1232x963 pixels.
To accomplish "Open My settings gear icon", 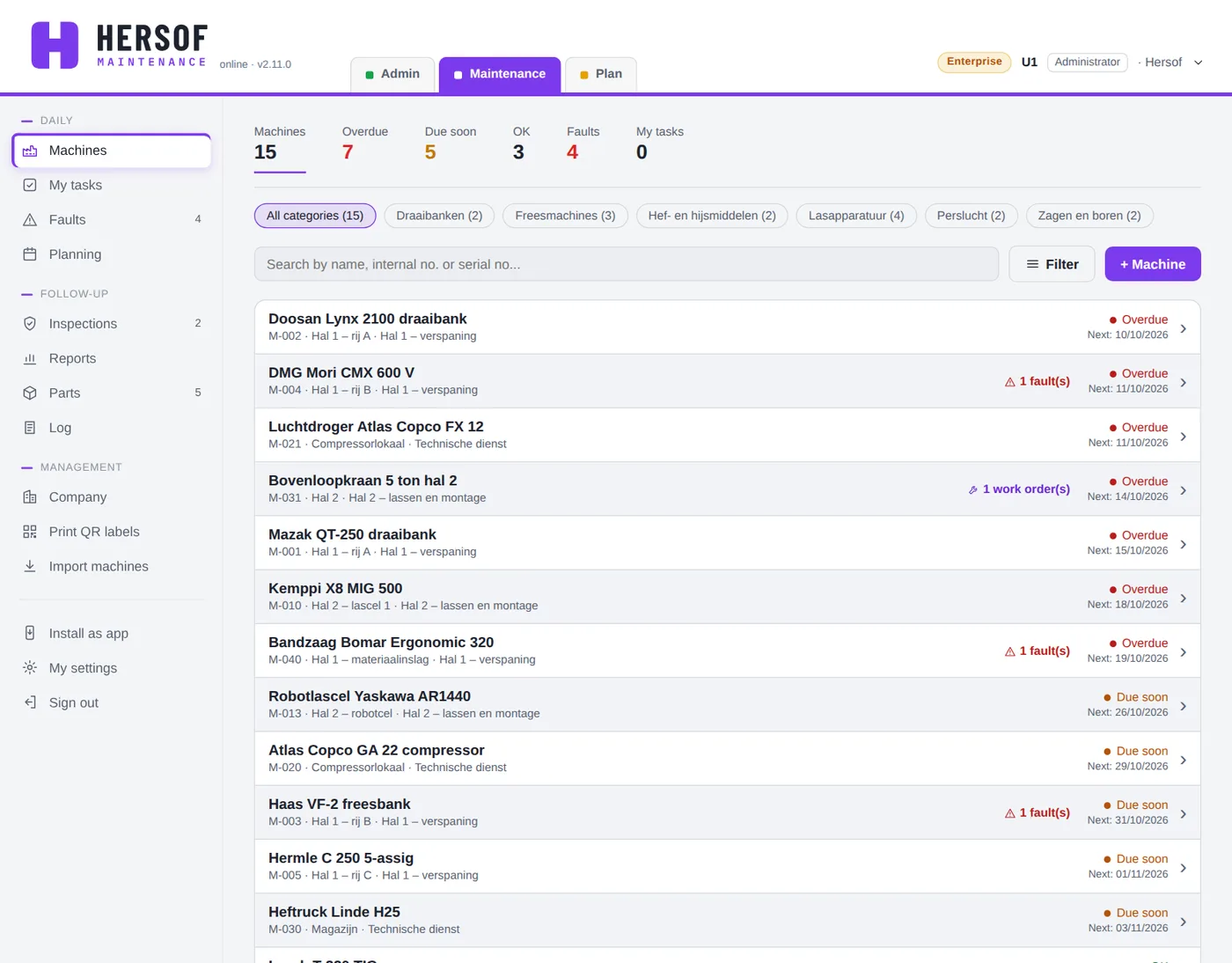I will tap(30, 668).
